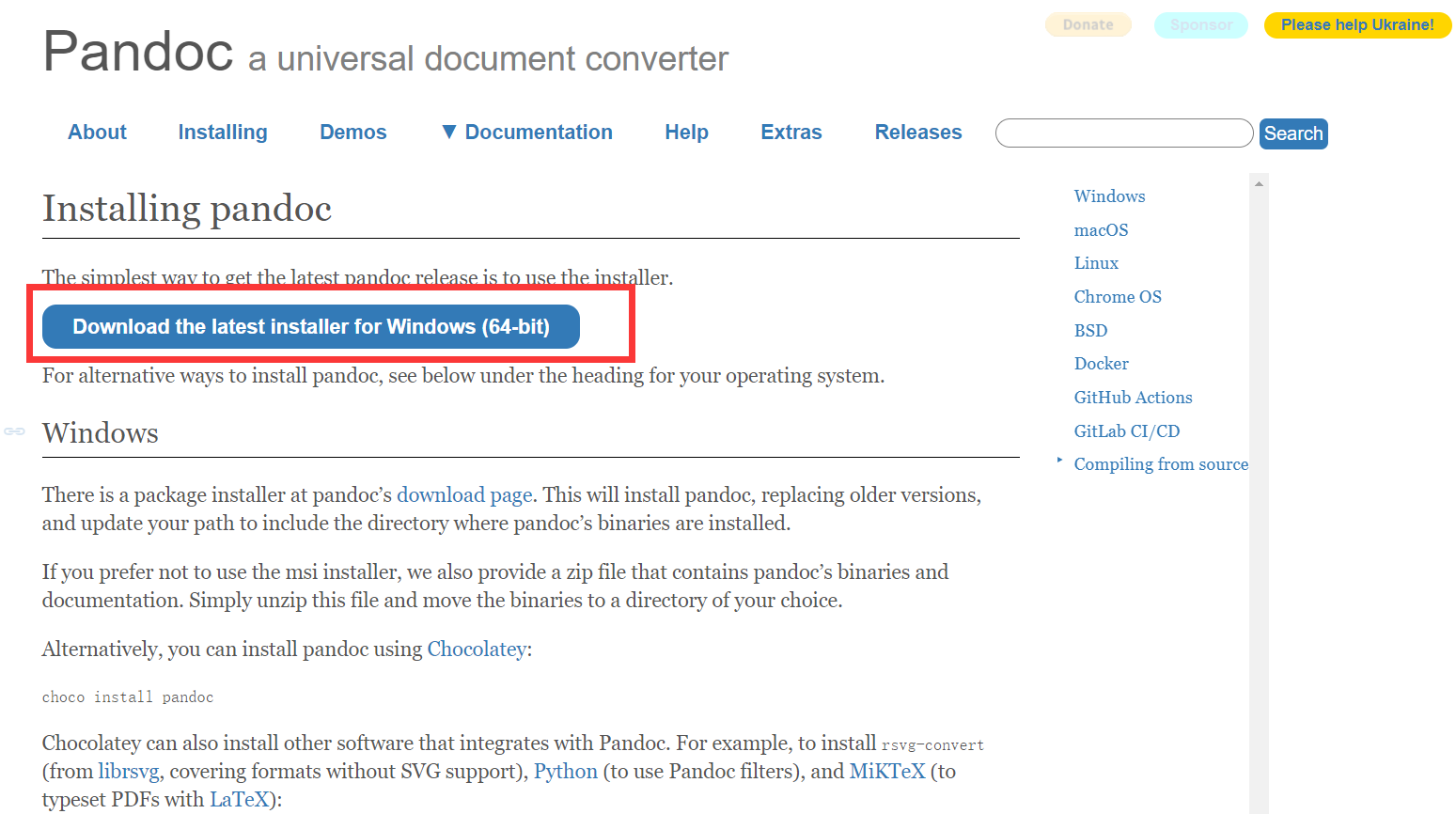Open the librsvg link

click(129, 772)
